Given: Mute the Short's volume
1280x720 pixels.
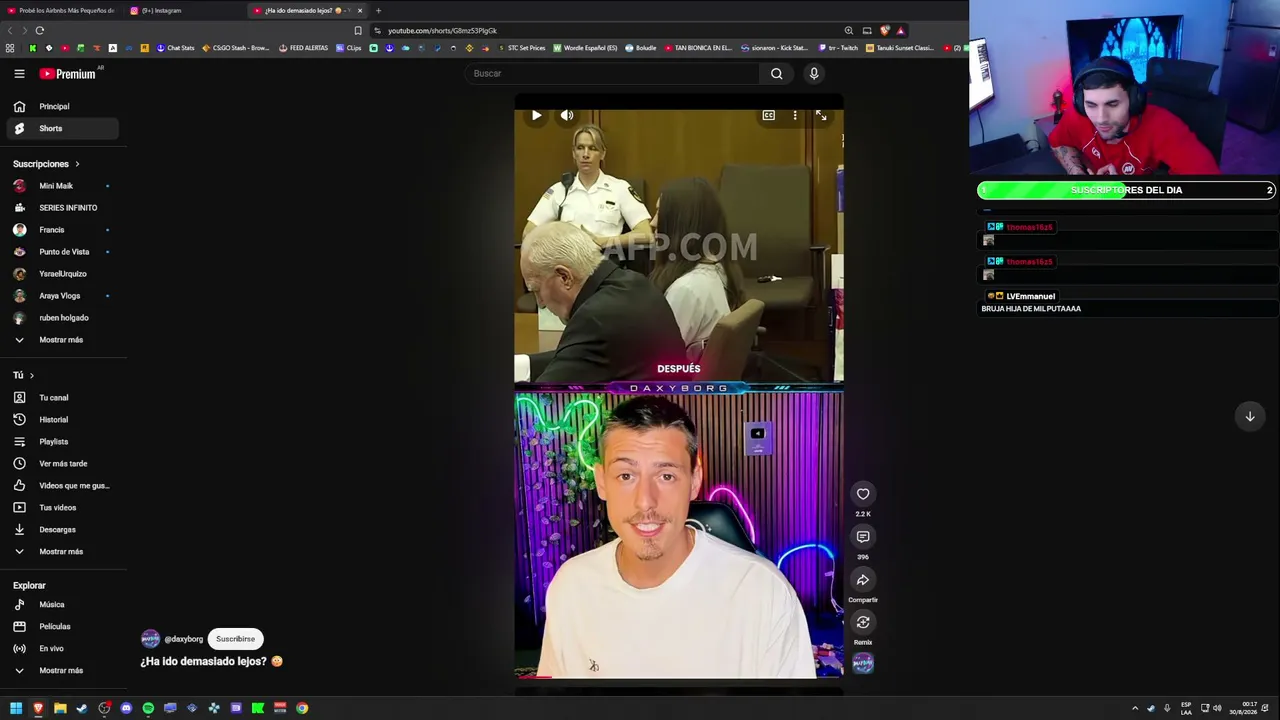Looking at the screenshot, I should click(x=567, y=115).
